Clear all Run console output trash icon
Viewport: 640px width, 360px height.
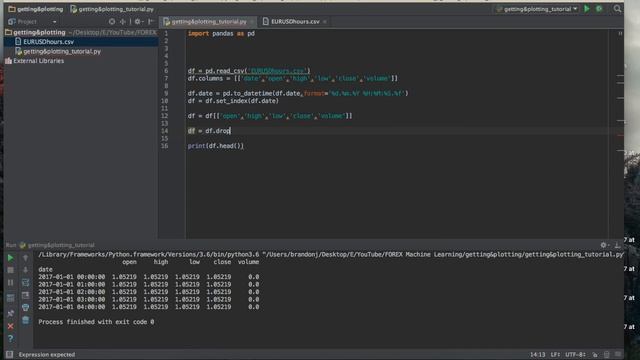point(25,320)
